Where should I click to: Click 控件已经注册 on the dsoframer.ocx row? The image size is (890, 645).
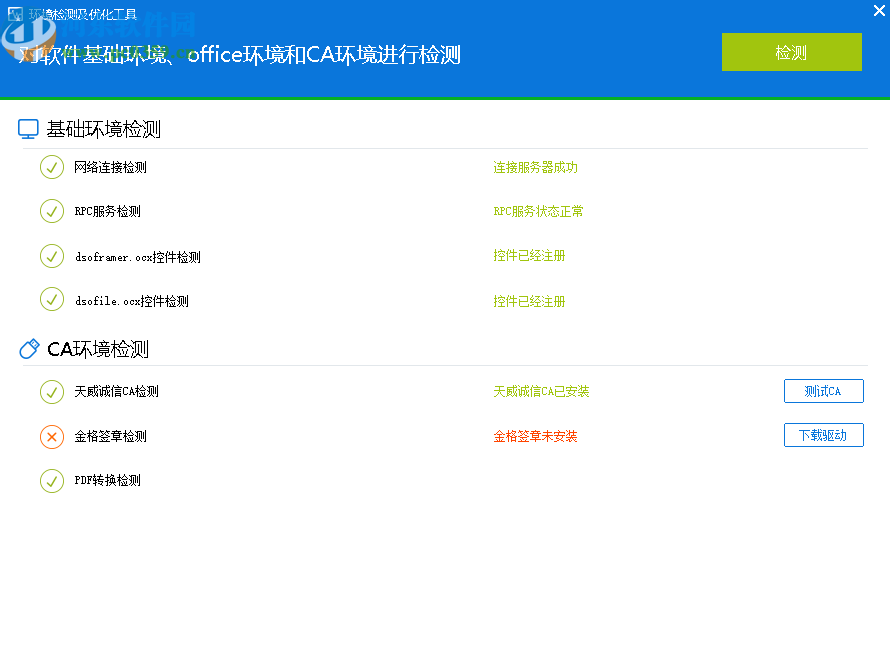pyautogui.click(x=531, y=256)
